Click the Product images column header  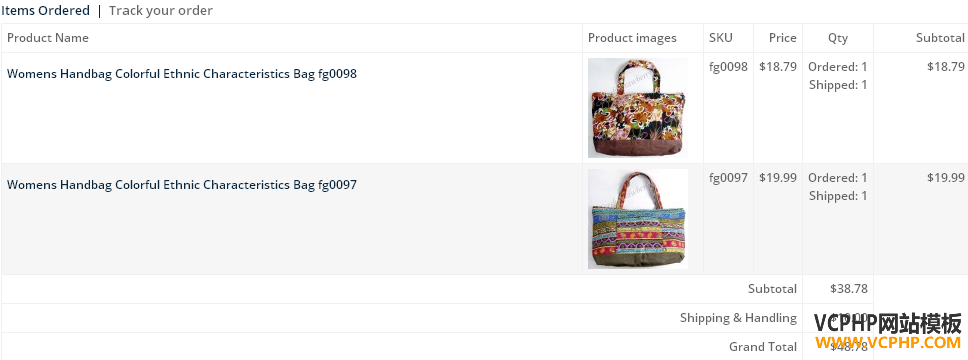coord(632,38)
